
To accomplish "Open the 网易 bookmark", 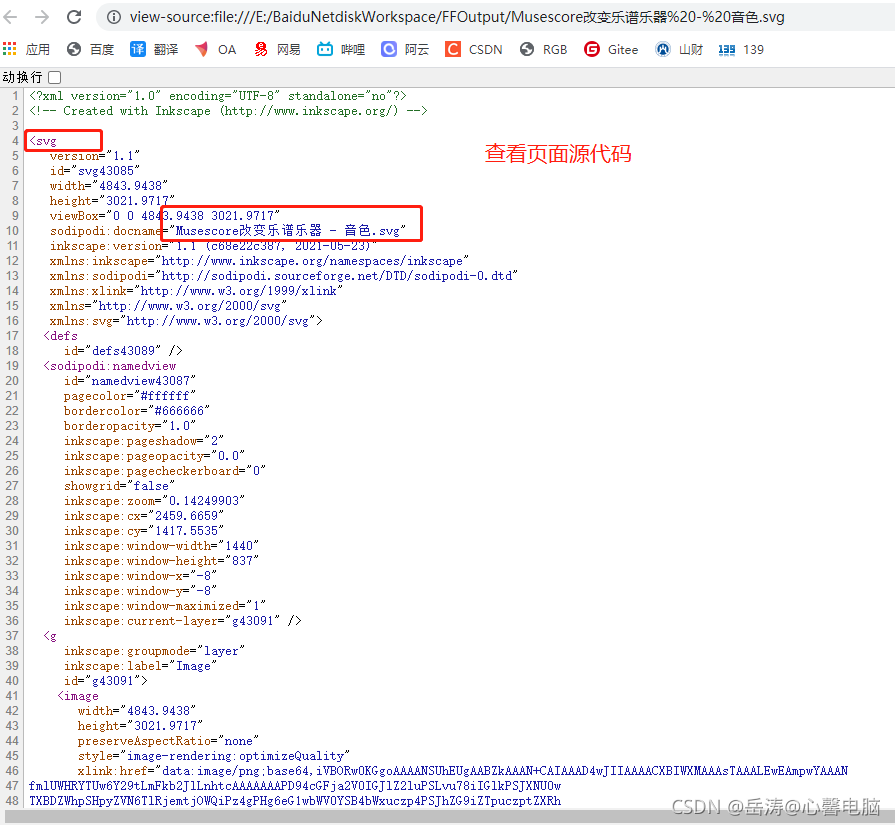I will (x=277, y=50).
